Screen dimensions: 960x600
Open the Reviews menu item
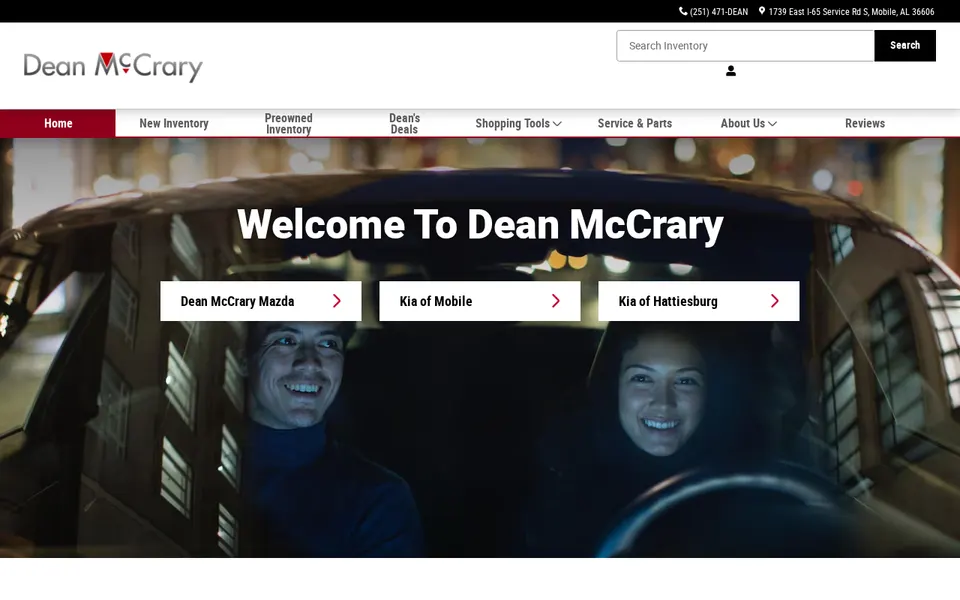pyautogui.click(x=864, y=123)
